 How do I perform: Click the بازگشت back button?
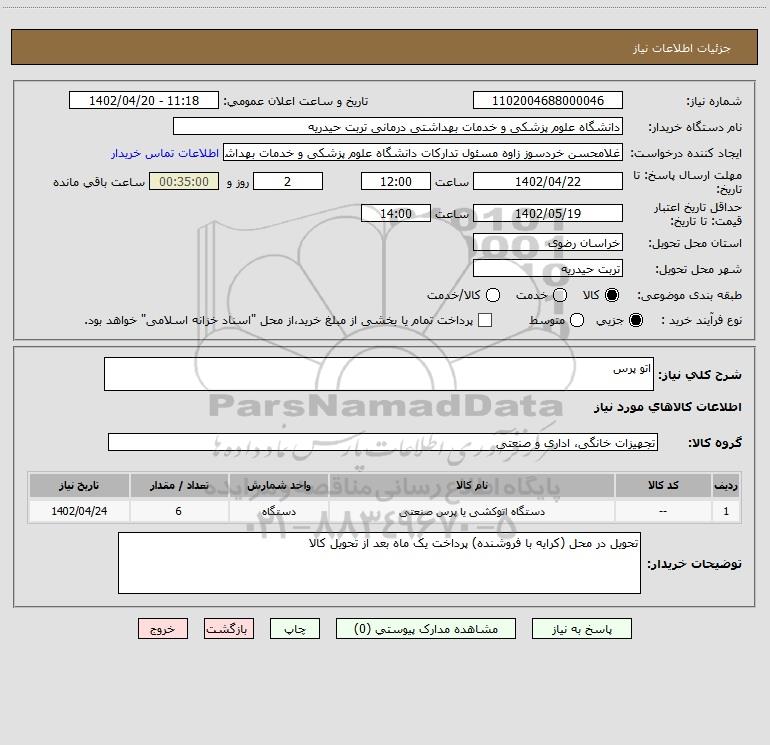click(x=229, y=629)
